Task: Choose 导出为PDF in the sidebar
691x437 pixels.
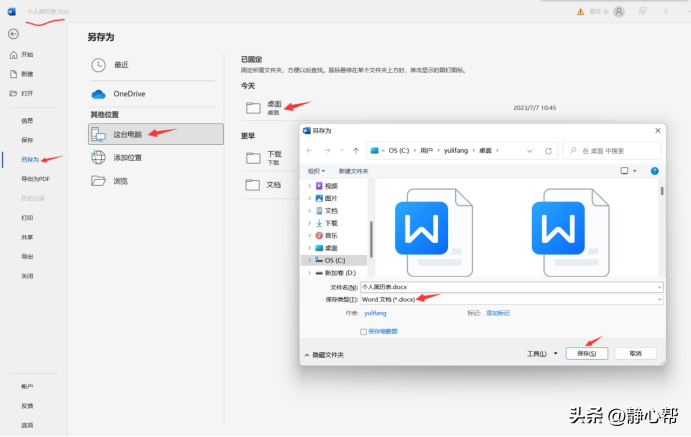Action: click(x=35, y=179)
